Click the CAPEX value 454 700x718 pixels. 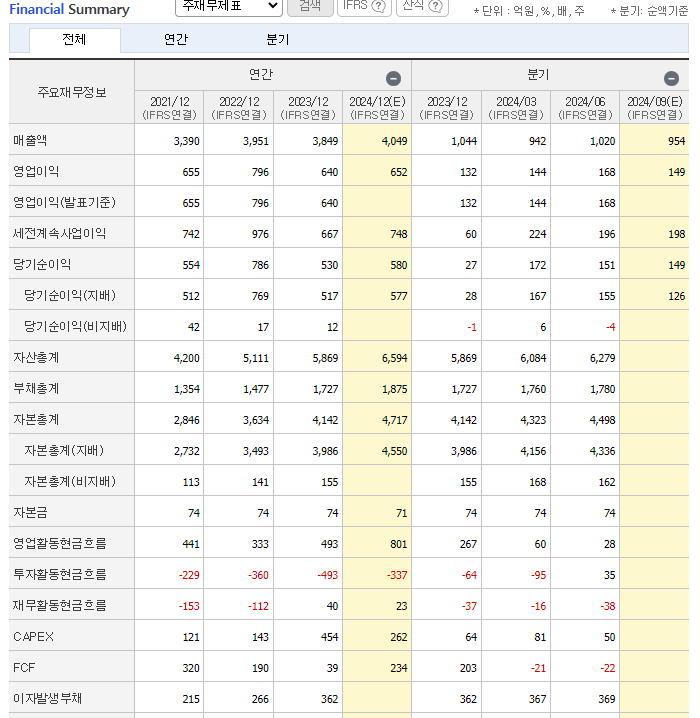(330, 637)
